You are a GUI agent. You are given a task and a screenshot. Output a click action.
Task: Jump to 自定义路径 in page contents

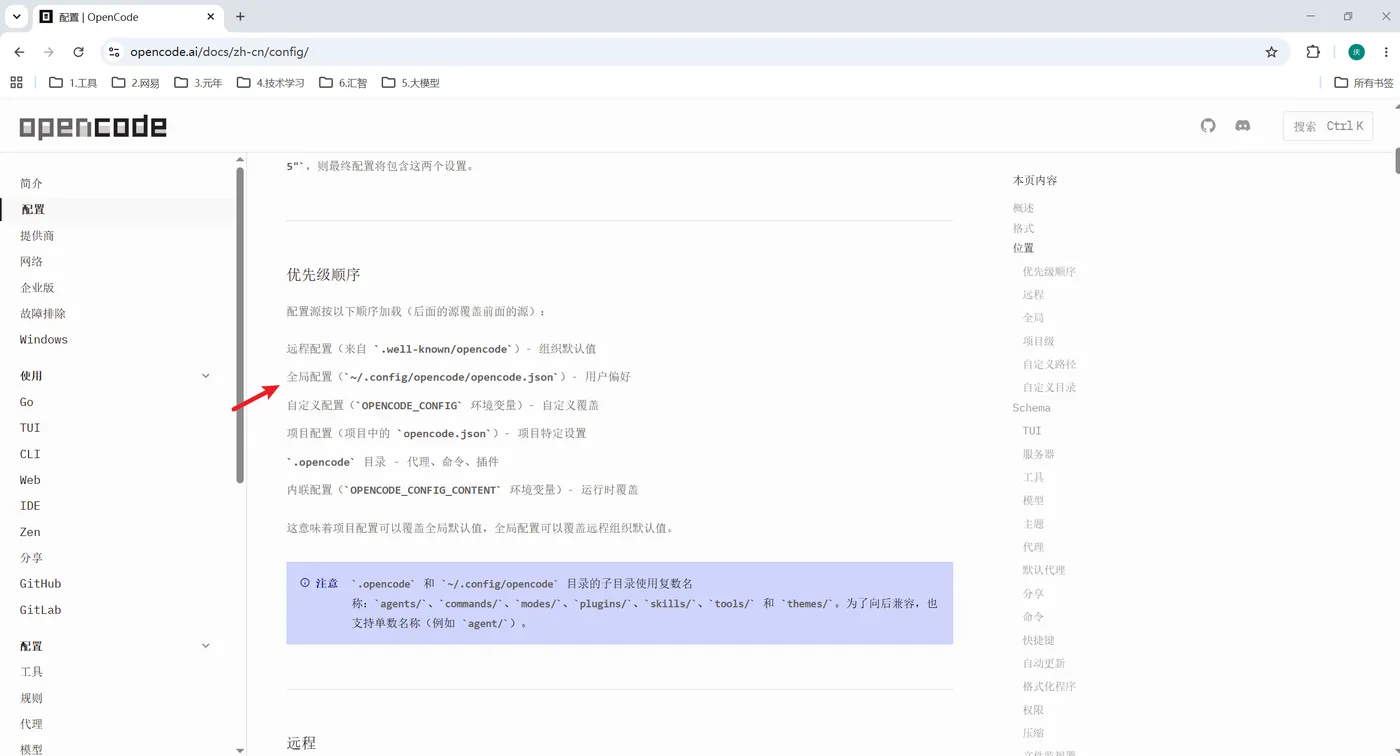1049,364
